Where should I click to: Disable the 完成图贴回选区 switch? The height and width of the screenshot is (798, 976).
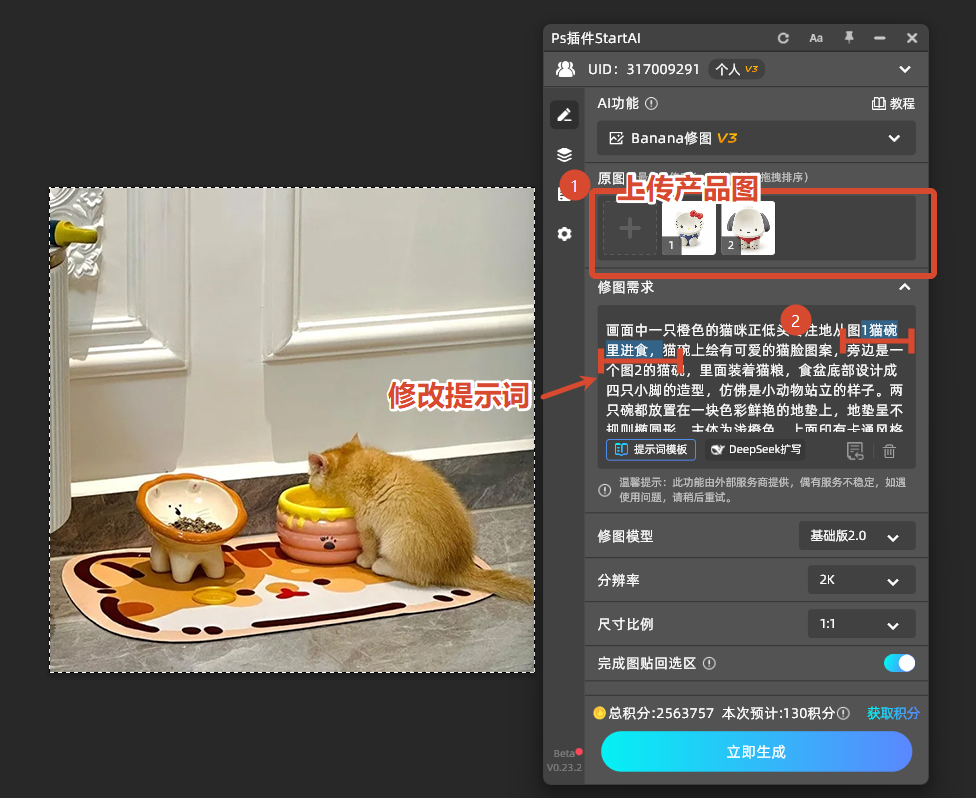(x=899, y=663)
